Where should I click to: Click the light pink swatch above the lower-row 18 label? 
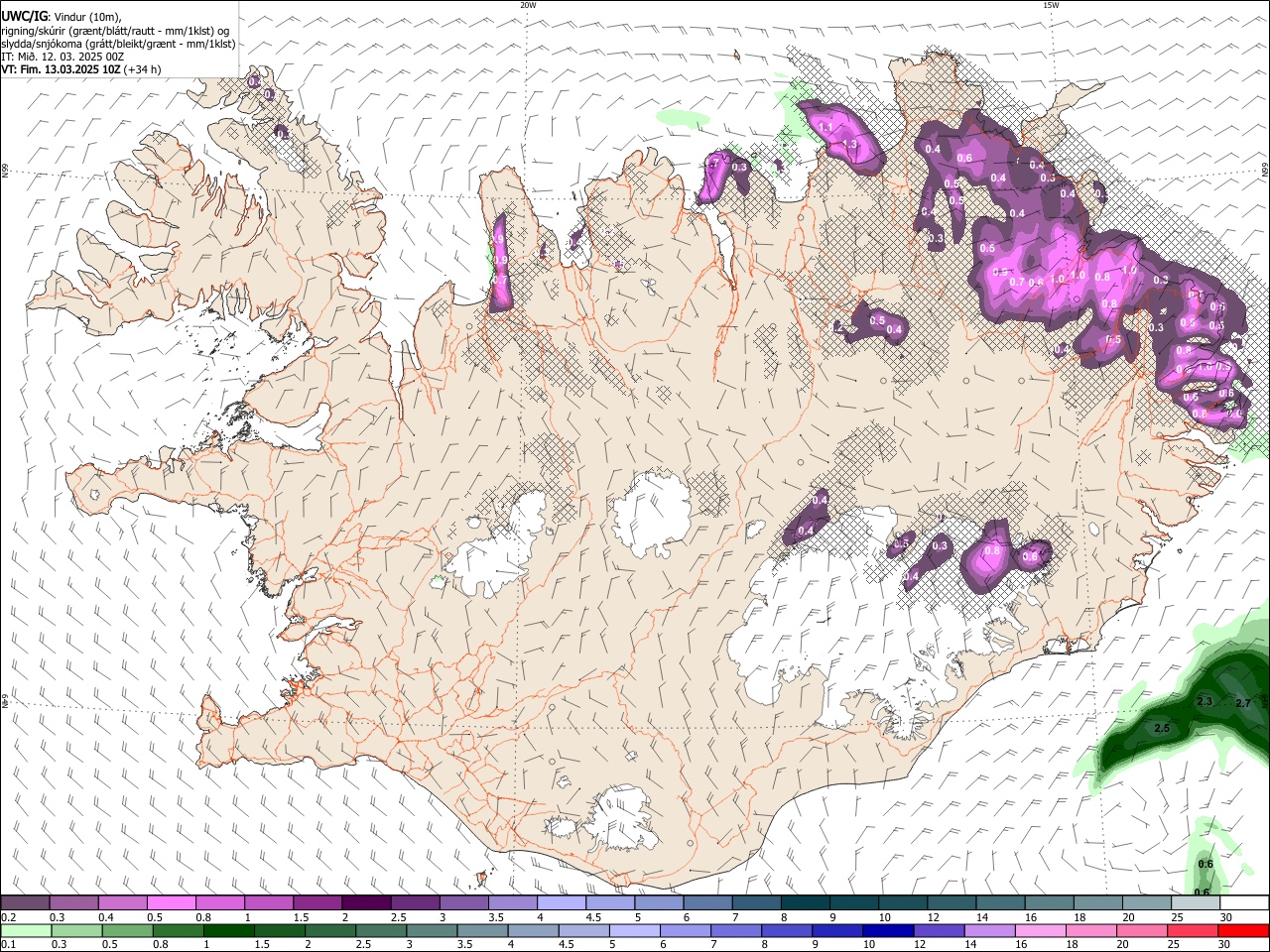(x=1091, y=930)
